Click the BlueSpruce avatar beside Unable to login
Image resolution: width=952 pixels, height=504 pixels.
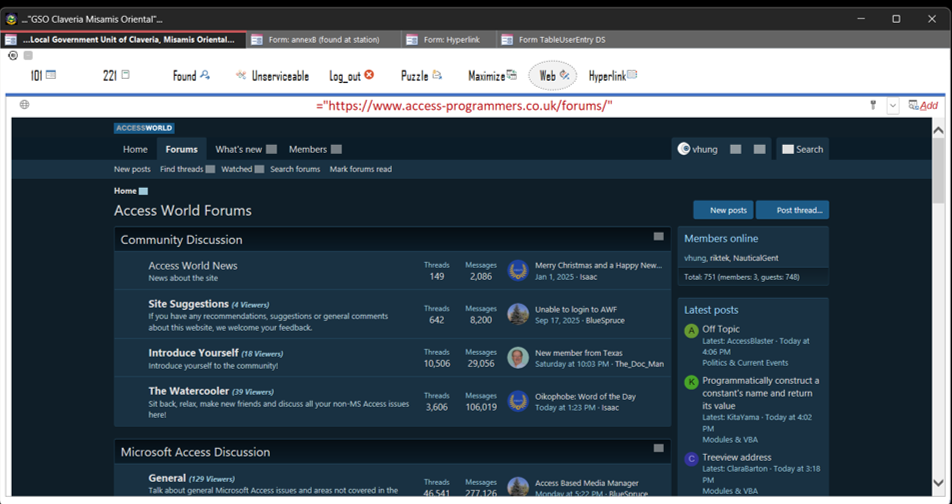(x=518, y=315)
